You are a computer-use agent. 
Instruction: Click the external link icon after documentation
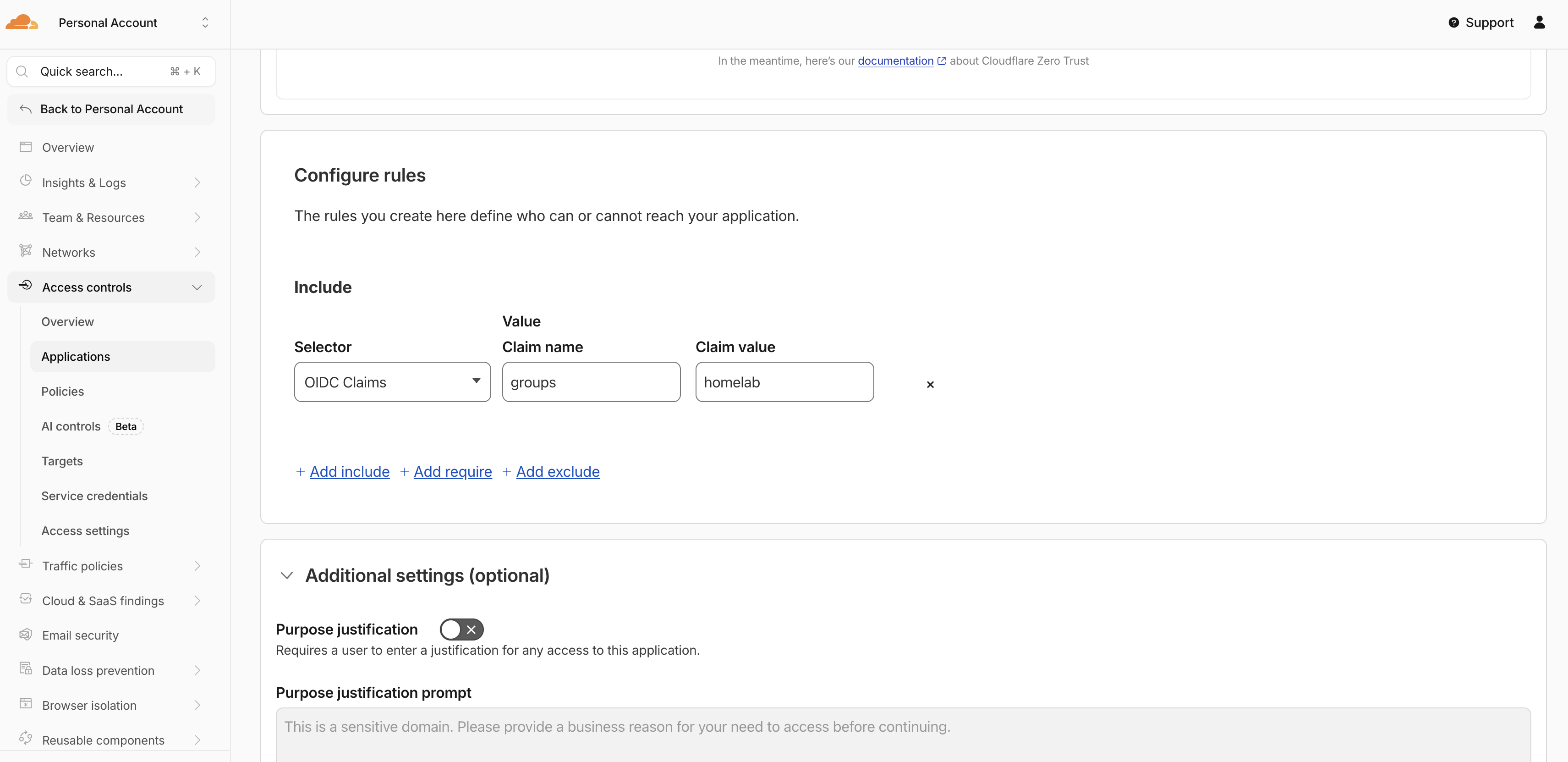942,61
